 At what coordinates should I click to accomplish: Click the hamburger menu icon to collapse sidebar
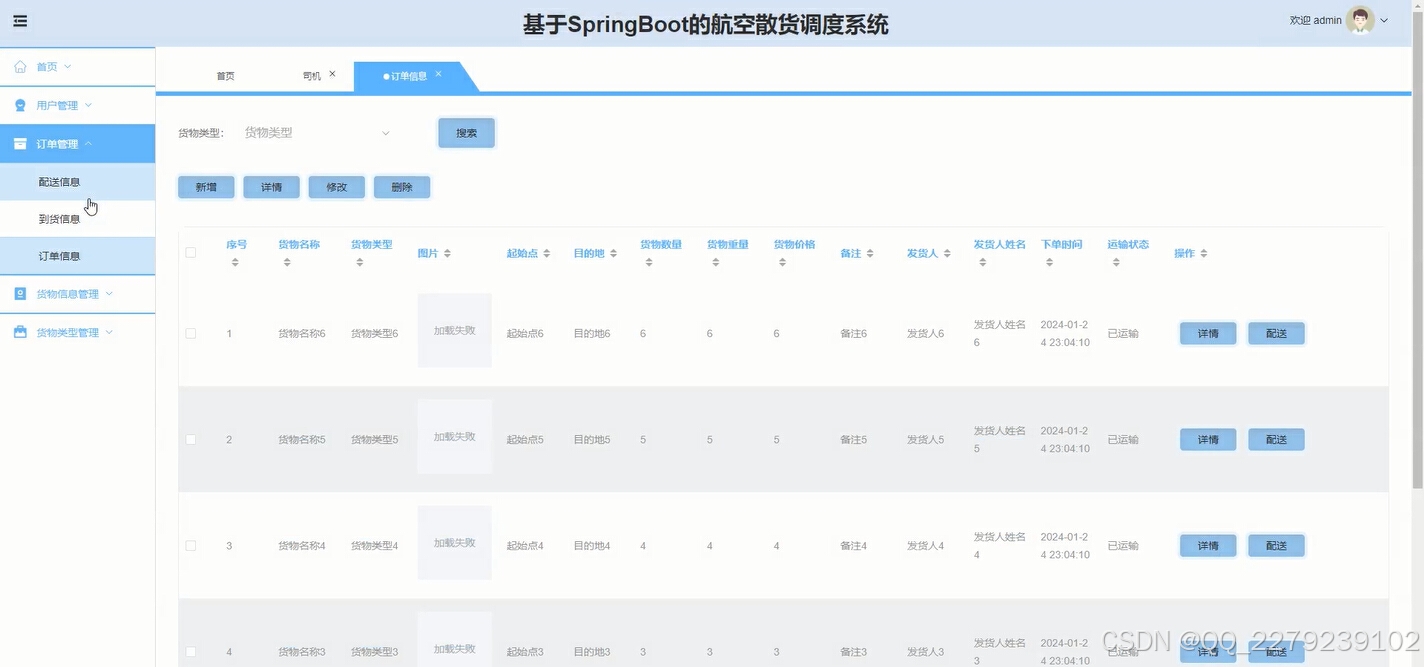pyautogui.click(x=20, y=20)
